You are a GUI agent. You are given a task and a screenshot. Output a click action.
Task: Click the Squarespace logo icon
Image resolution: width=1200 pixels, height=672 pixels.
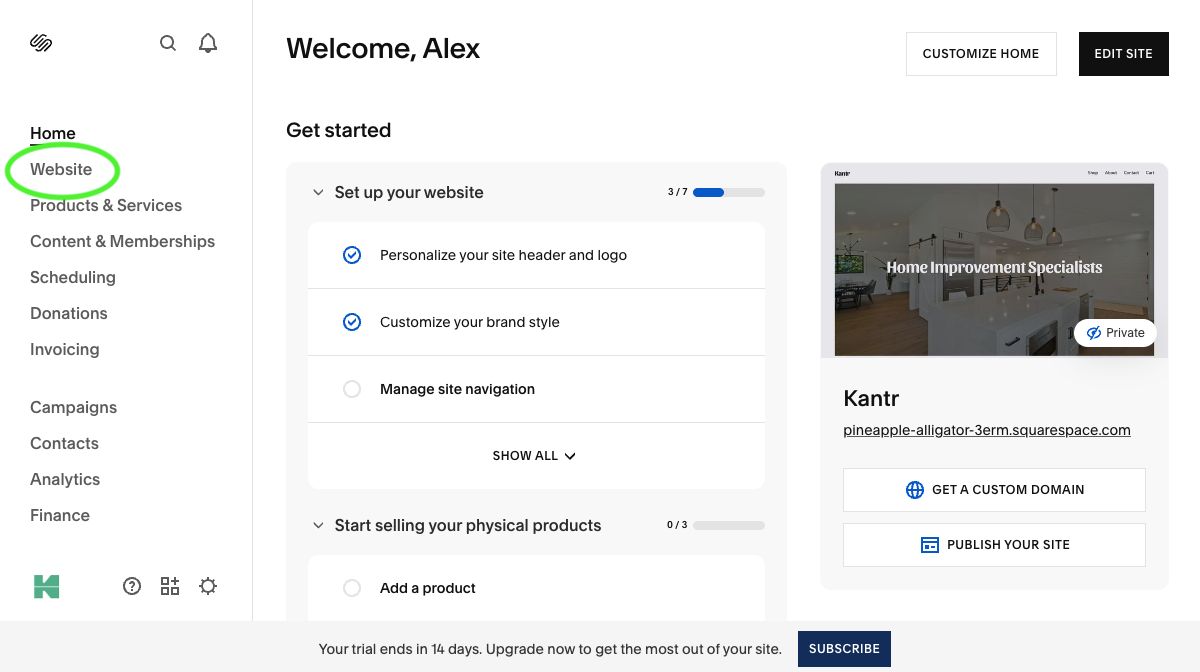pos(41,43)
